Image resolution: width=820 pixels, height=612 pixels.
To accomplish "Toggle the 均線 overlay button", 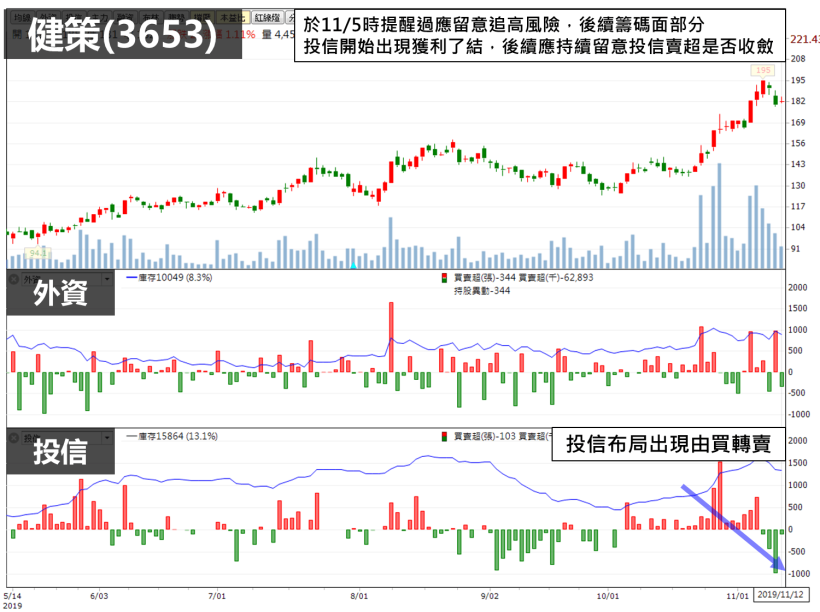I will [23, 17].
